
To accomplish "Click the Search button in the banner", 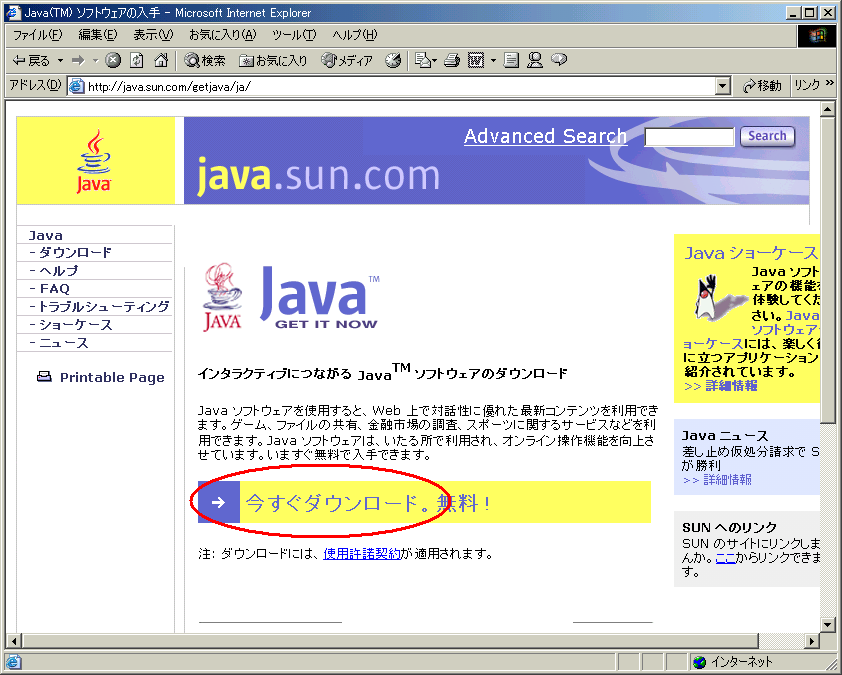I will (767, 136).
